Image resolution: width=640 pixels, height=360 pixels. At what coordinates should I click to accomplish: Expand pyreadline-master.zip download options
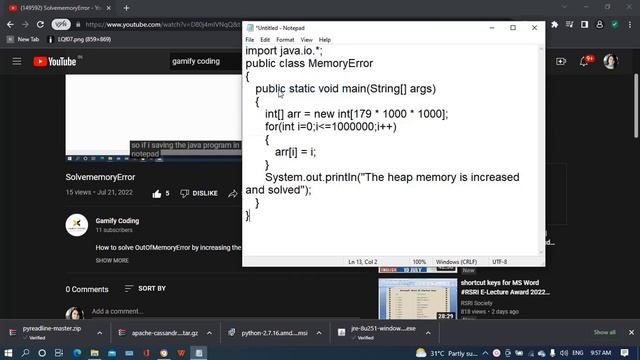coord(100,333)
